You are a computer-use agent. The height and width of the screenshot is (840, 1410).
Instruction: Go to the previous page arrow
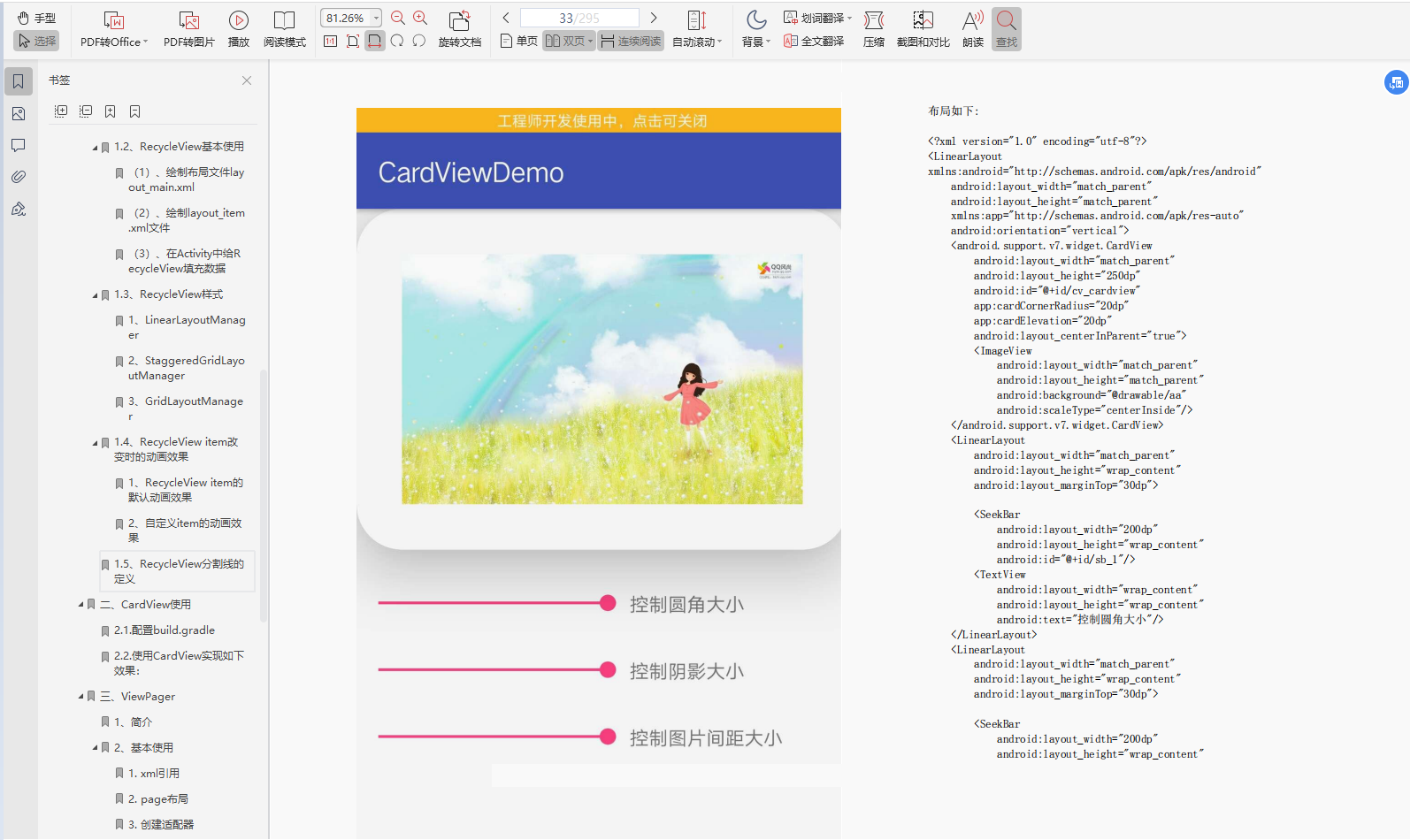coord(506,18)
